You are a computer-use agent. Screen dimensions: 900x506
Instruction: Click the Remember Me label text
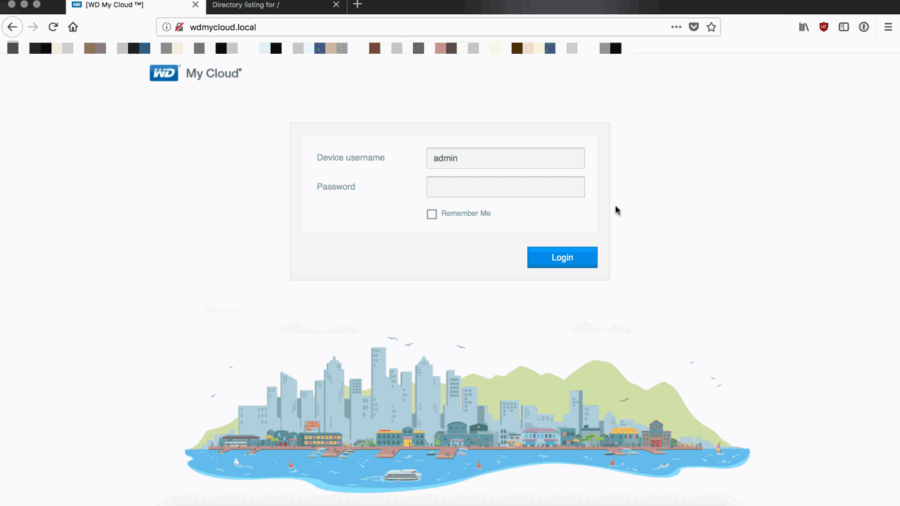click(x=465, y=213)
